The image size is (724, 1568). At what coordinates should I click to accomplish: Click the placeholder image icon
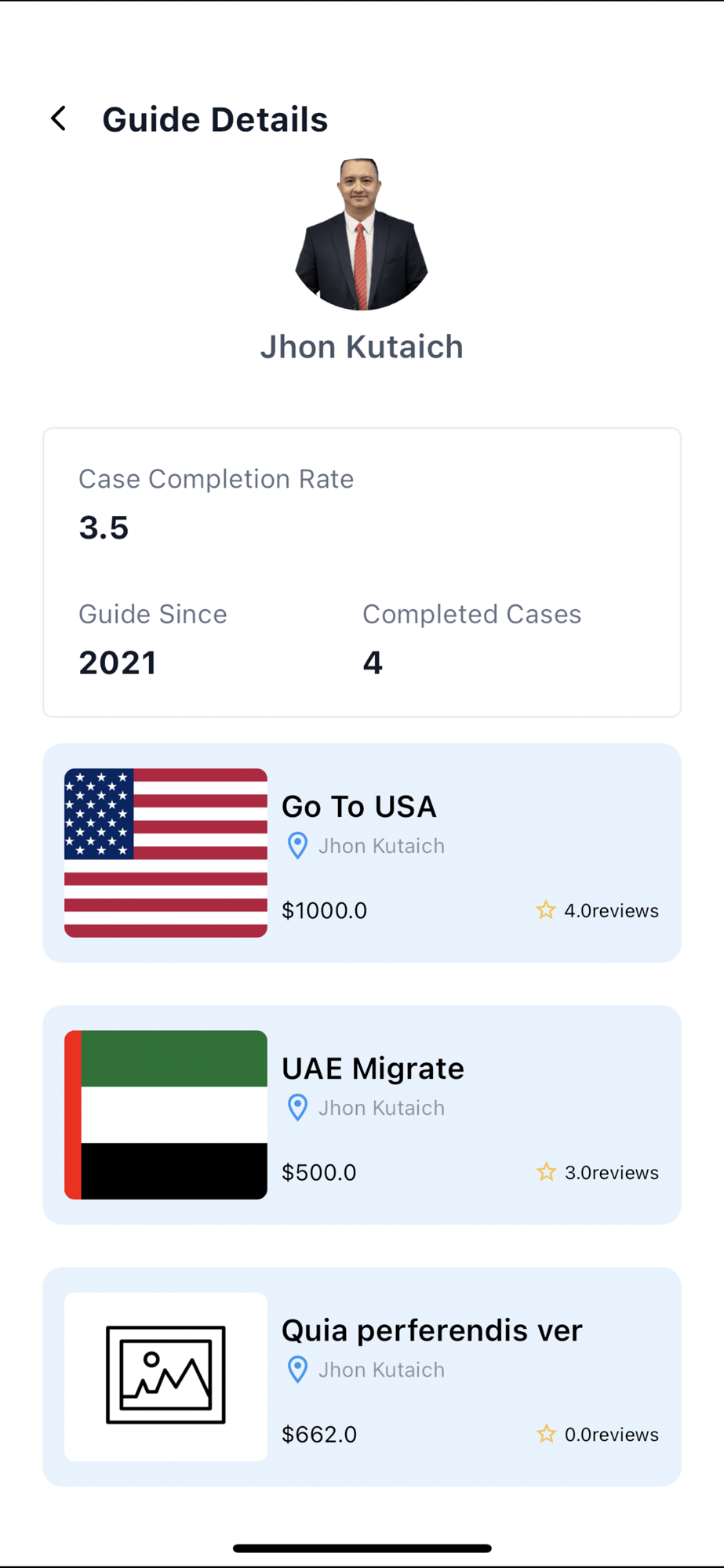pyautogui.click(x=166, y=1376)
